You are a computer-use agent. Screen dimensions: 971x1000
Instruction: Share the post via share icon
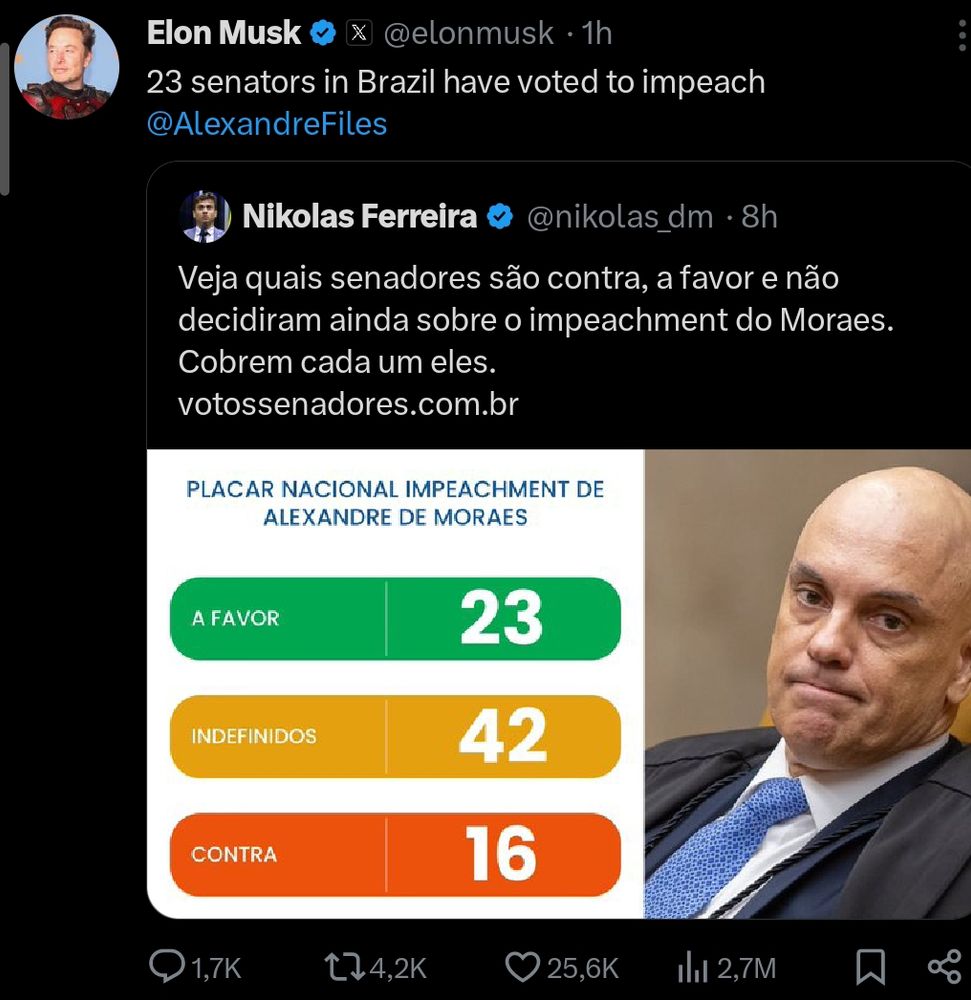[944, 967]
